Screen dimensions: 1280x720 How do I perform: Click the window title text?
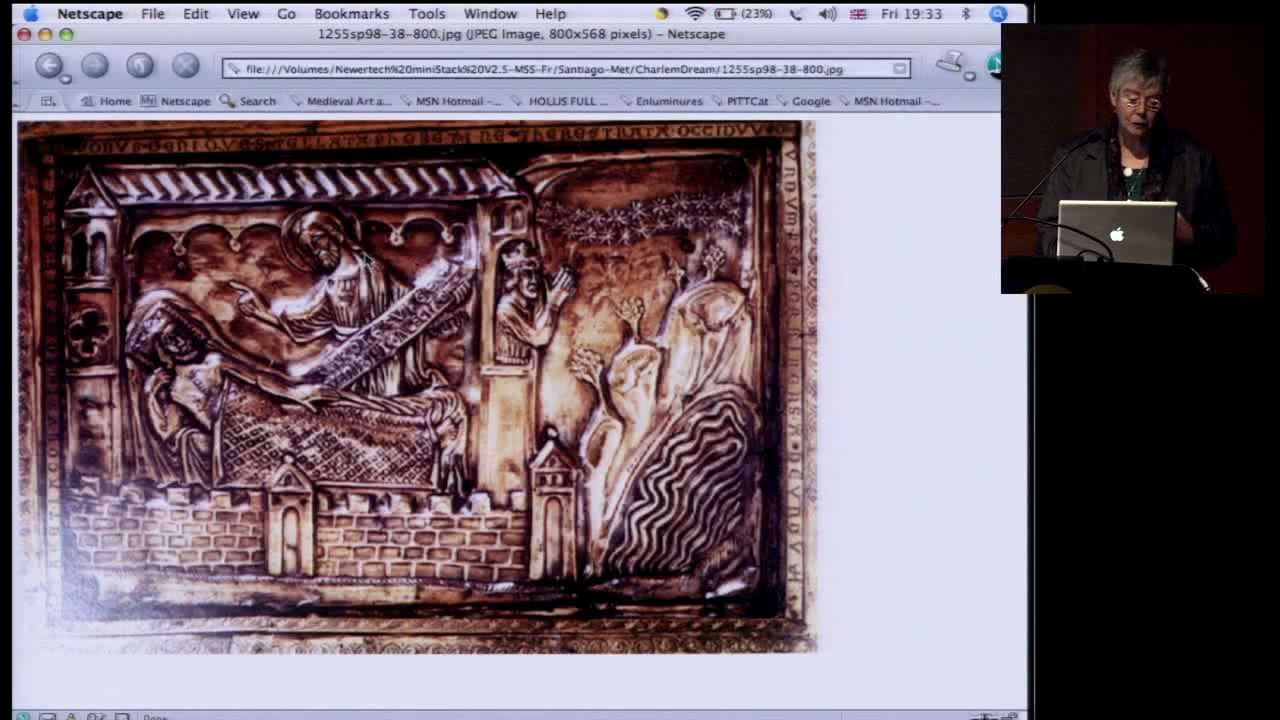click(521, 34)
